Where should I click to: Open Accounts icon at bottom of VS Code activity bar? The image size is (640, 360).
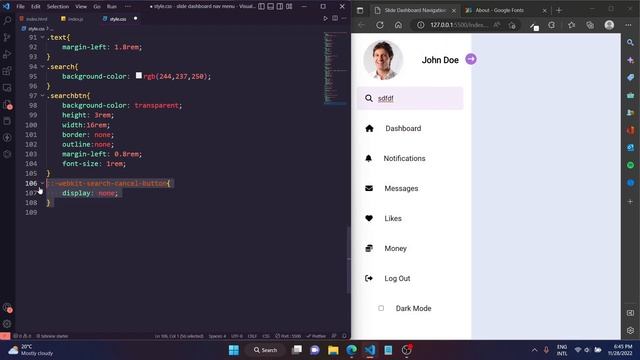[x=7, y=307]
